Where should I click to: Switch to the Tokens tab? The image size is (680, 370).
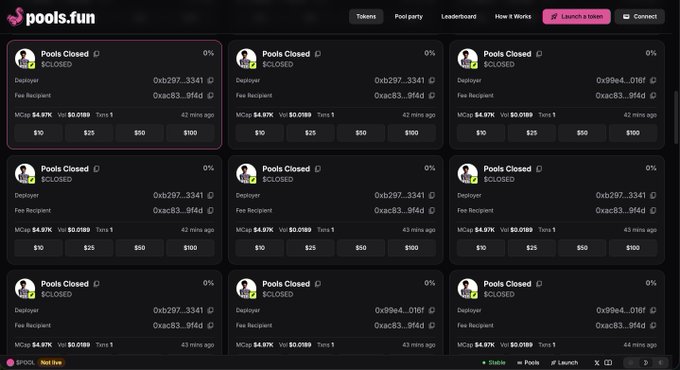click(x=366, y=16)
